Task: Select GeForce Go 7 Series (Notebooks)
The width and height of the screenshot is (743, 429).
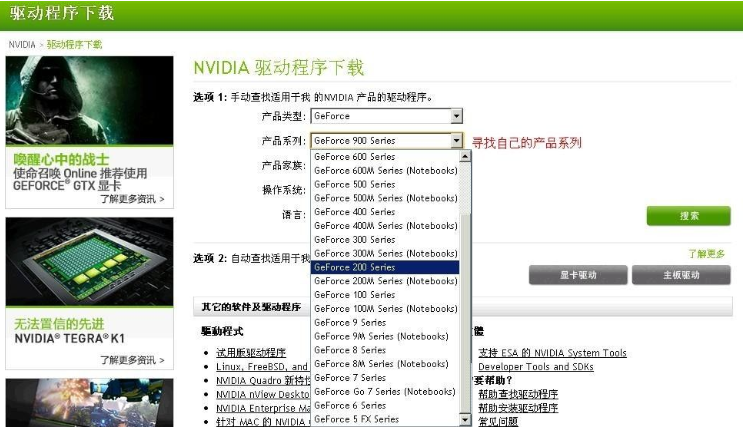Action: (x=385, y=392)
